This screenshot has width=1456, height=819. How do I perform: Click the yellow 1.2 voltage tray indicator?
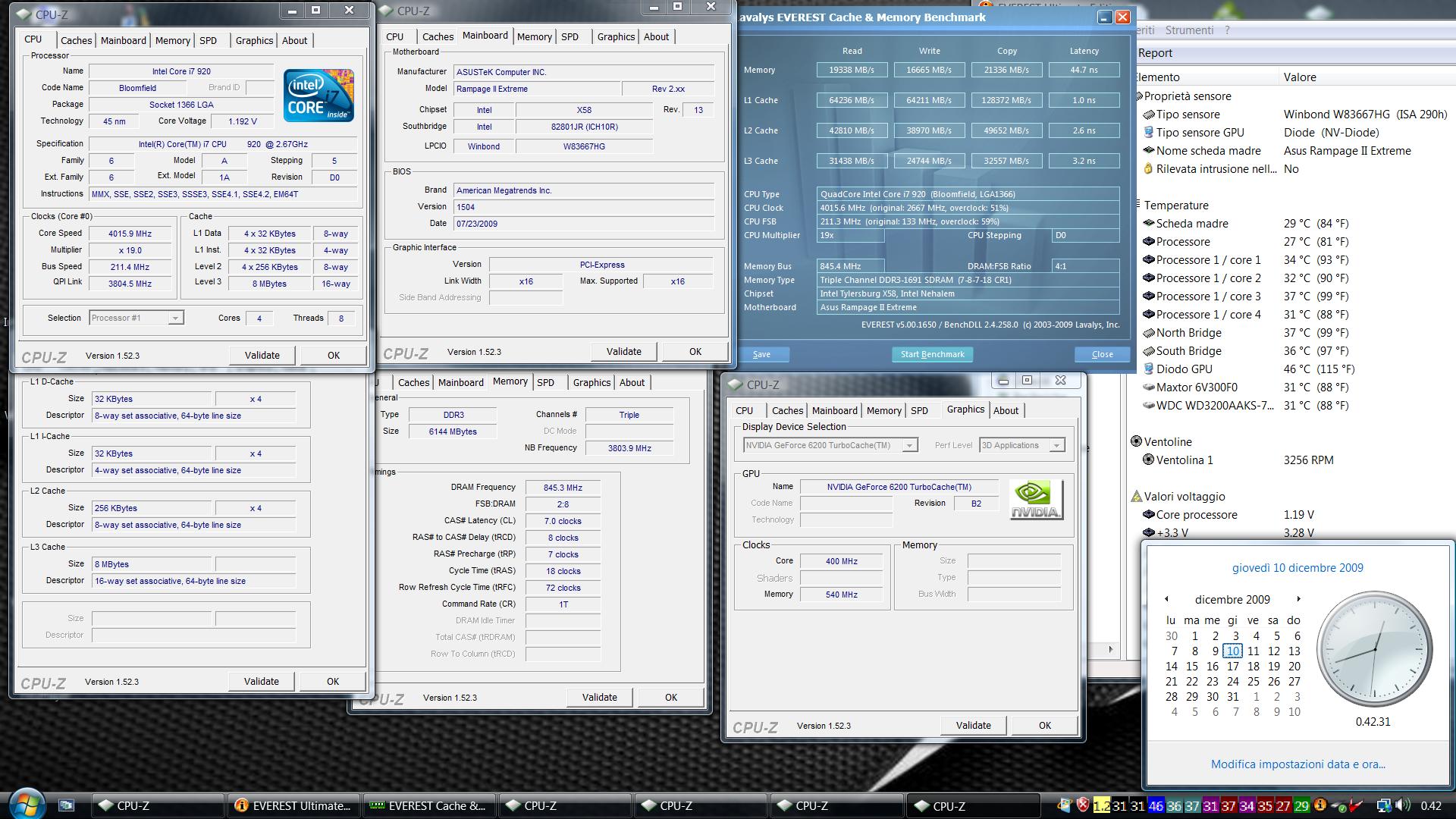[1102, 806]
